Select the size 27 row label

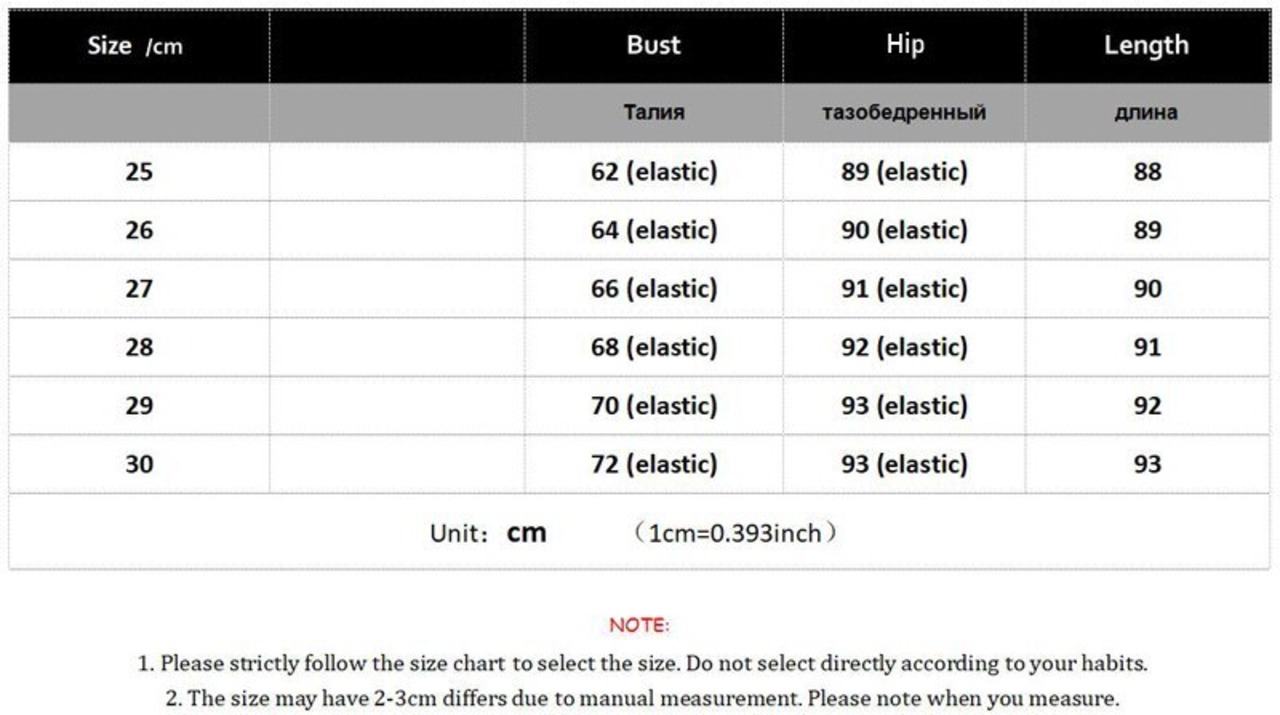click(x=139, y=289)
